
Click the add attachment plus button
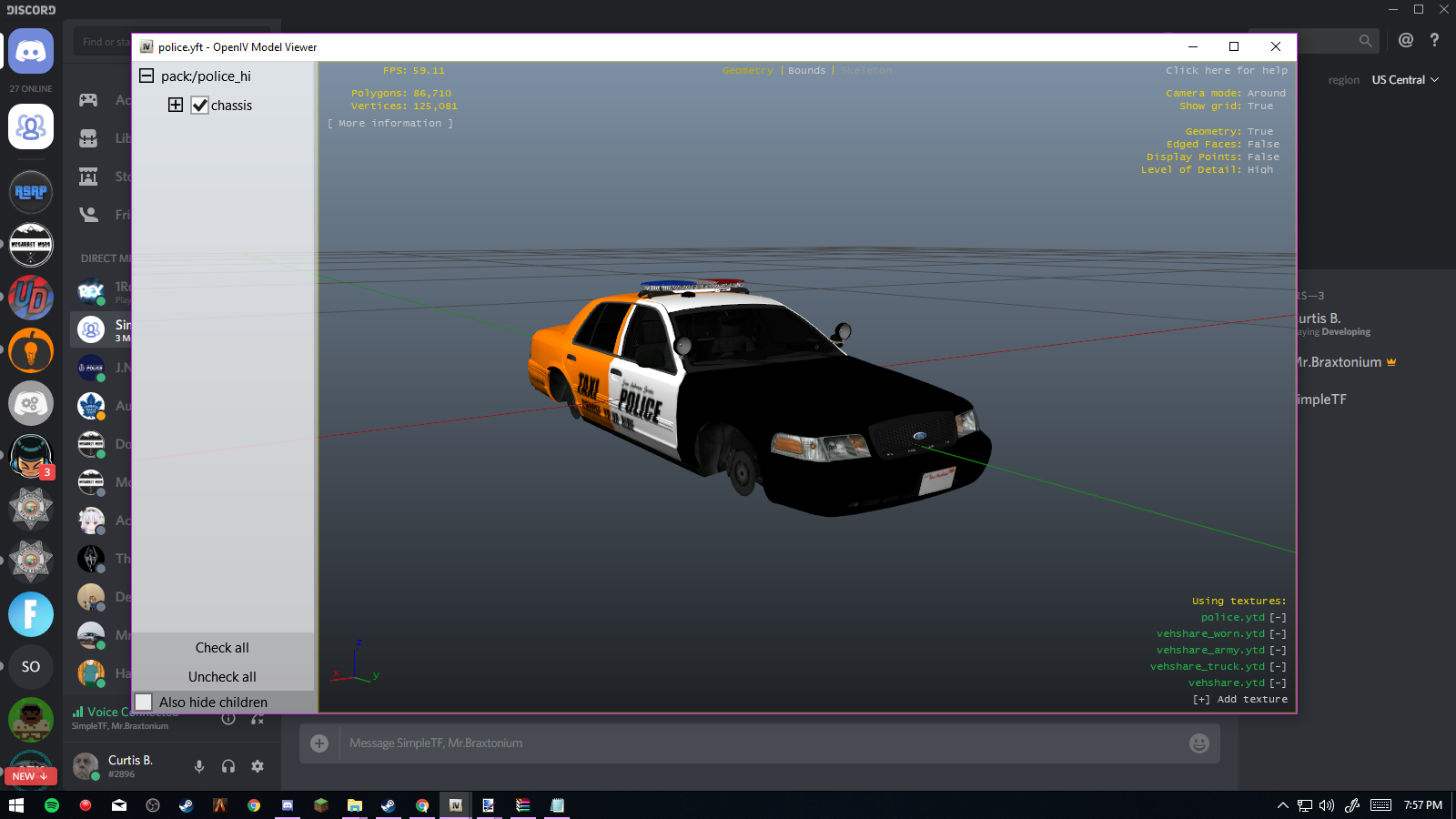click(319, 743)
